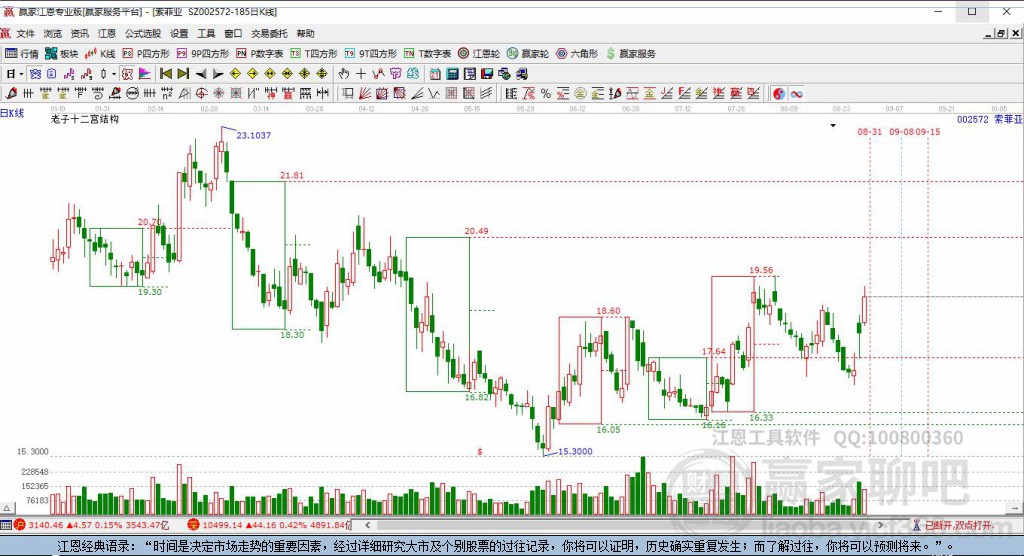The height and width of the screenshot is (556, 1024).
Task: Open the 公式选股 menu
Action: (142, 33)
